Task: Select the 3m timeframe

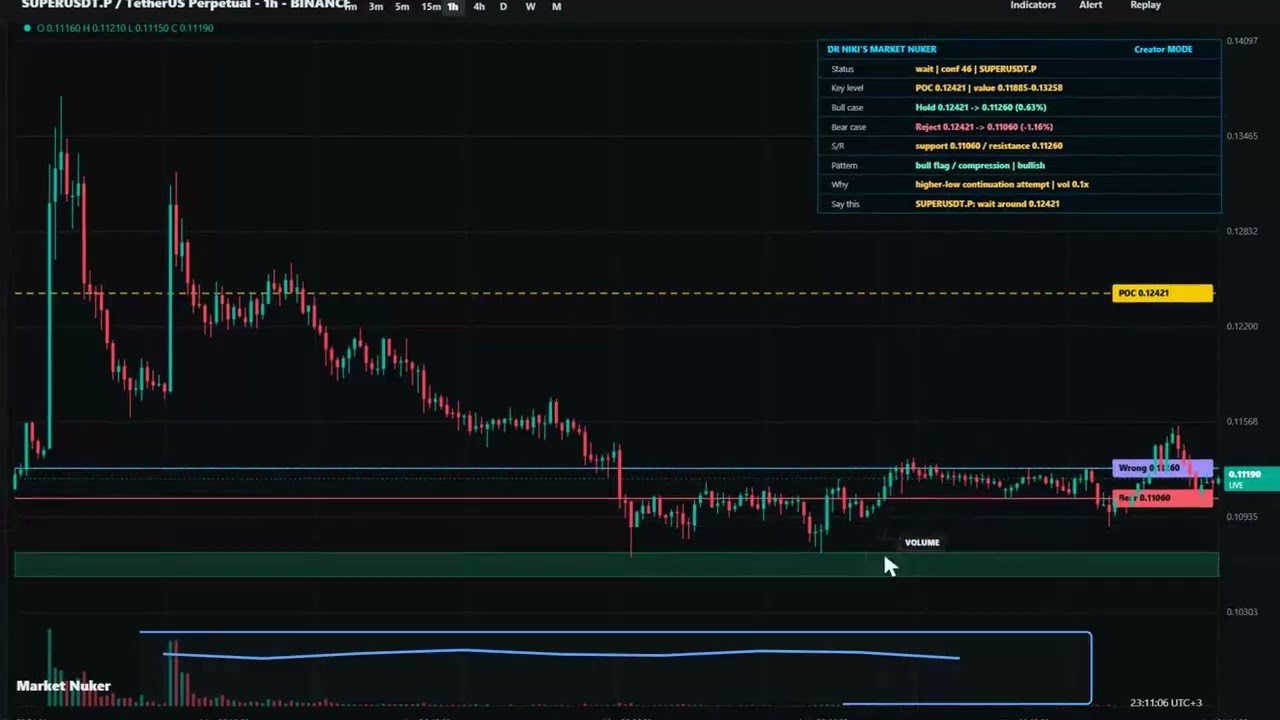Action: [376, 7]
